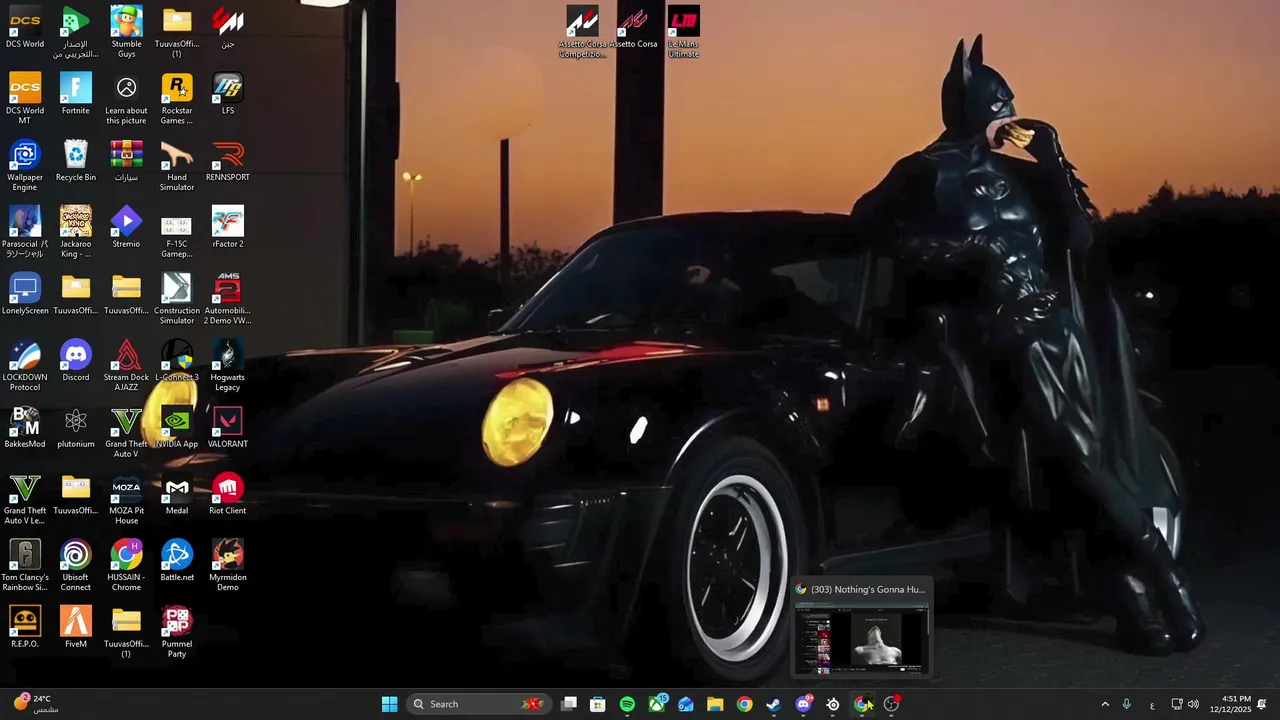
Task: Open the Medal desktop shortcut
Action: pos(177,494)
